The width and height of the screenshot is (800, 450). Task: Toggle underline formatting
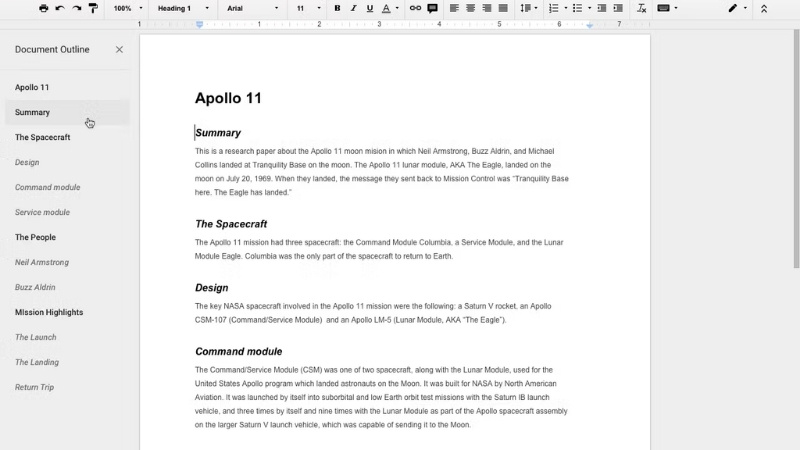369,8
